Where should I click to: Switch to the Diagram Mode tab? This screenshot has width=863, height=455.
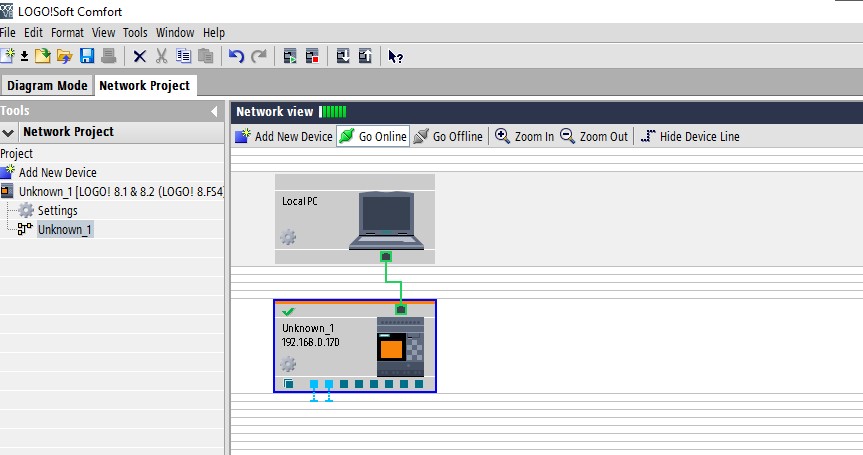pos(47,85)
